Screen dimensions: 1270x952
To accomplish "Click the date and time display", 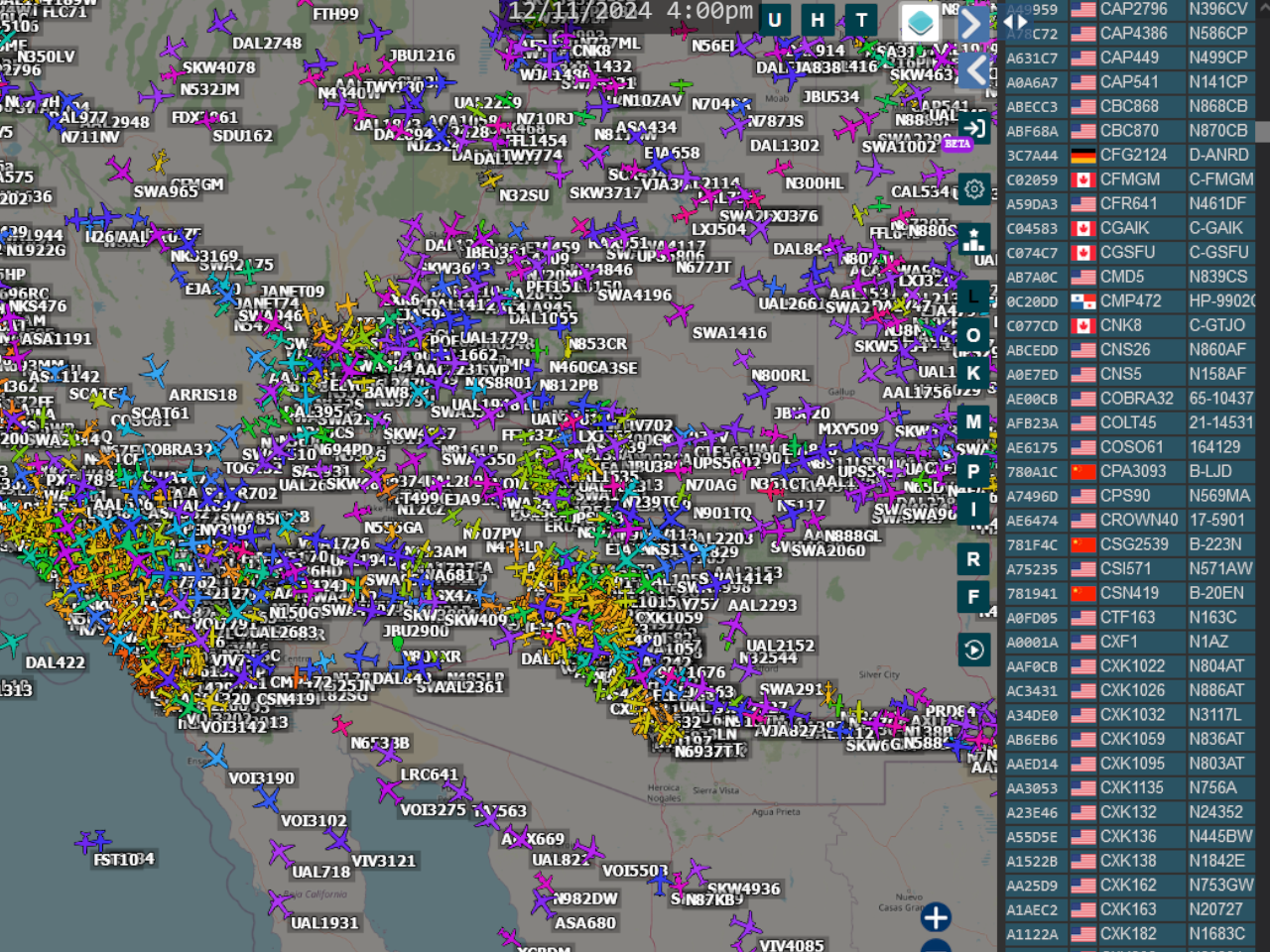I will click(x=631, y=12).
